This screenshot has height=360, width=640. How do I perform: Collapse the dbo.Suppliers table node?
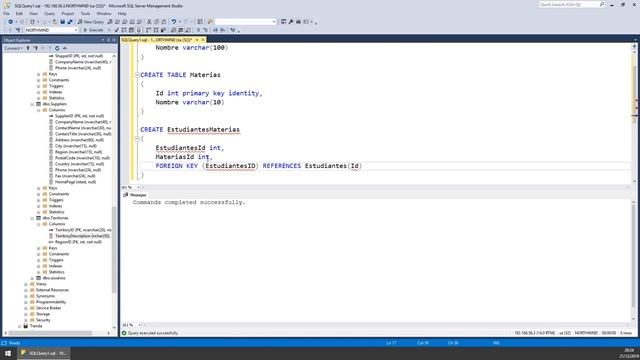[32, 104]
